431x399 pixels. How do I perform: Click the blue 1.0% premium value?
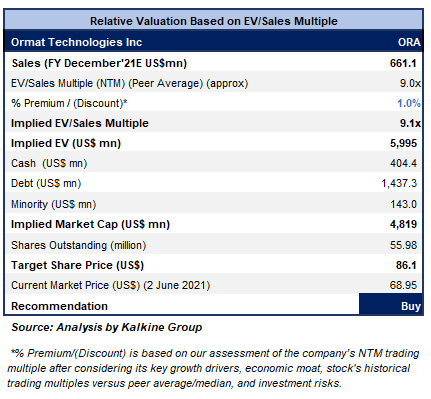point(409,103)
